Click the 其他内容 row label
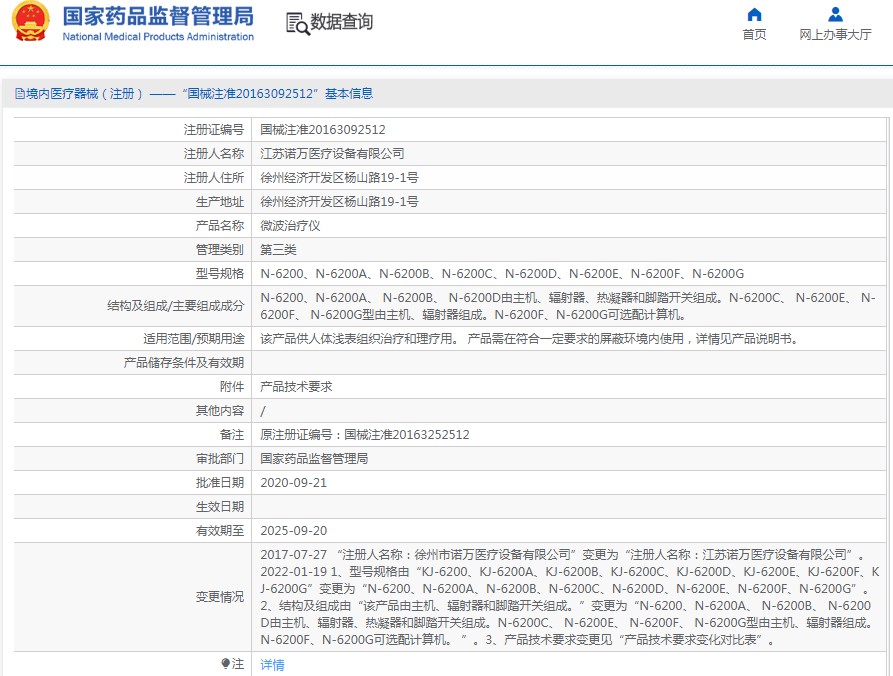The image size is (893, 676). [220, 411]
